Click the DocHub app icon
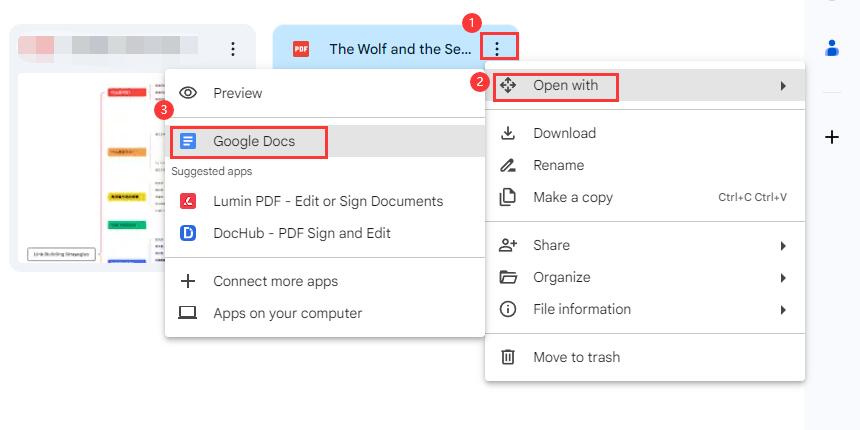860x430 pixels. click(x=188, y=233)
